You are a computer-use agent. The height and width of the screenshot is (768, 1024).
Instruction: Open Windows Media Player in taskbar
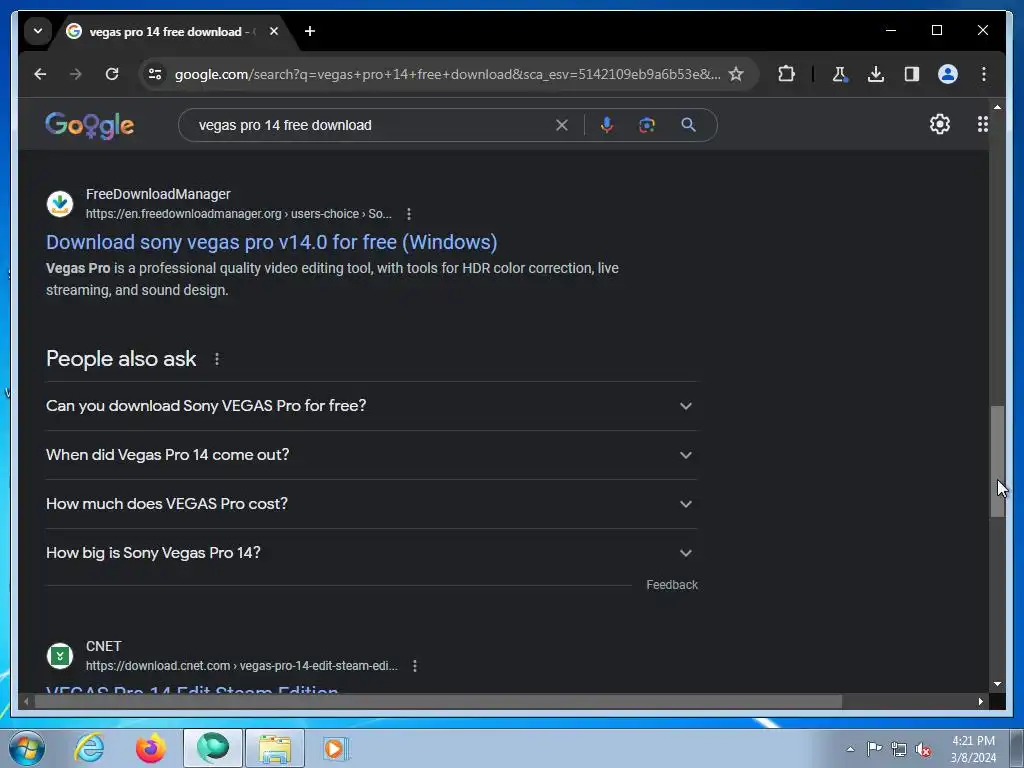(x=337, y=748)
